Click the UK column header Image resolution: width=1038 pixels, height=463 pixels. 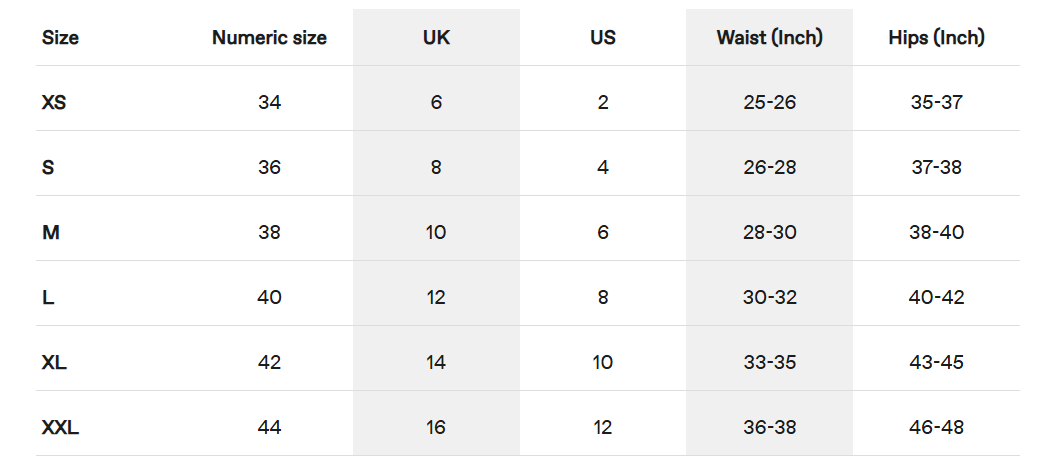[x=436, y=38]
